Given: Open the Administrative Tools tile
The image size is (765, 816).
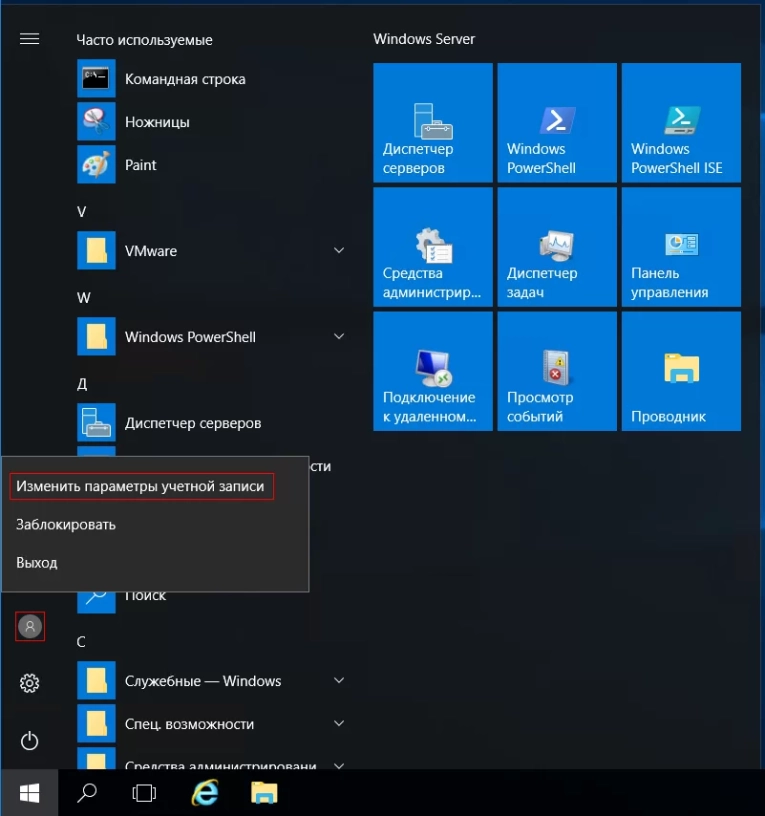Looking at the screenshot, I should click(x=432, y=246).
